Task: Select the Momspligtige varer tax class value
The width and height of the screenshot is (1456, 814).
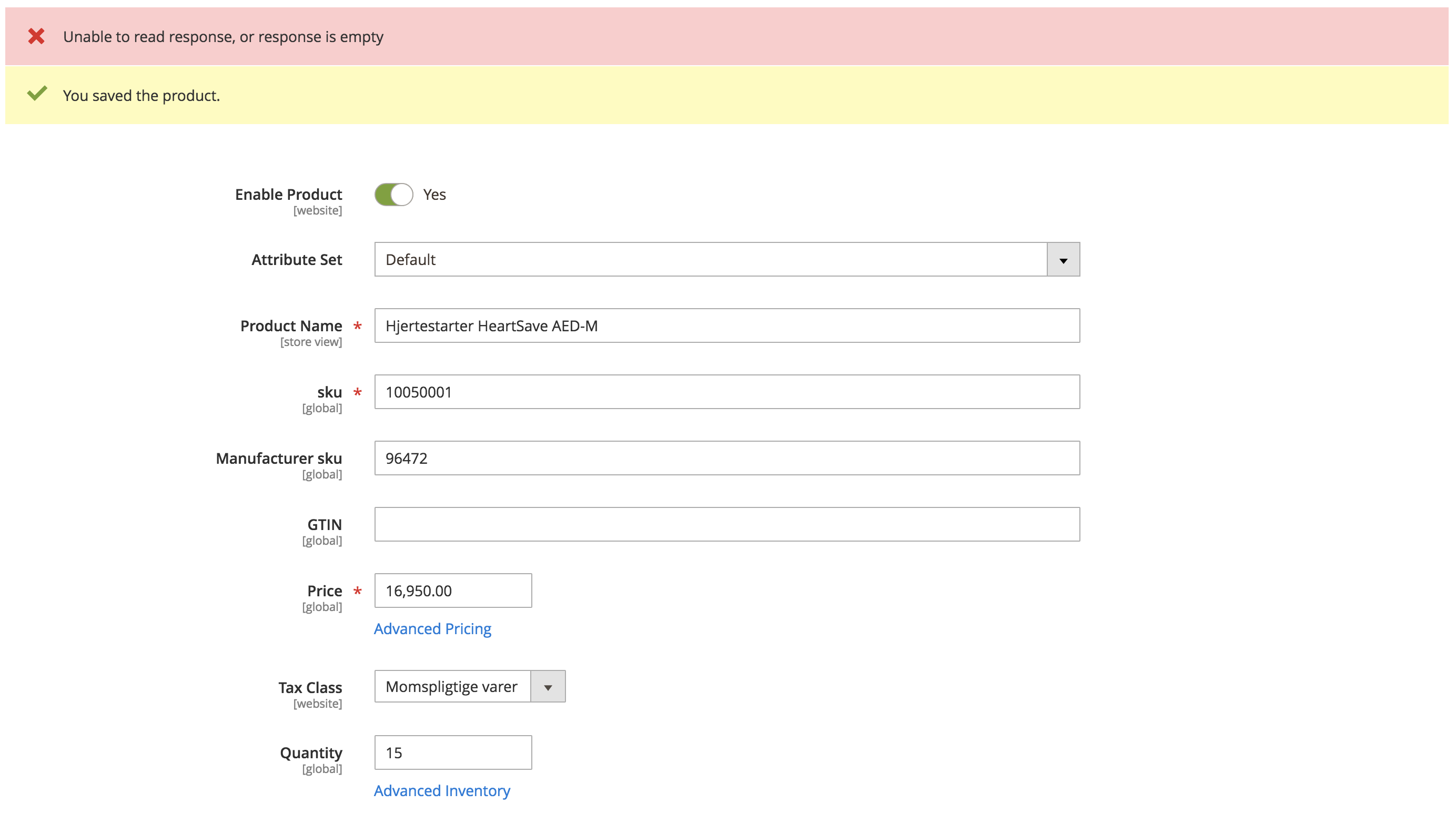Action: tap(451, 686)
